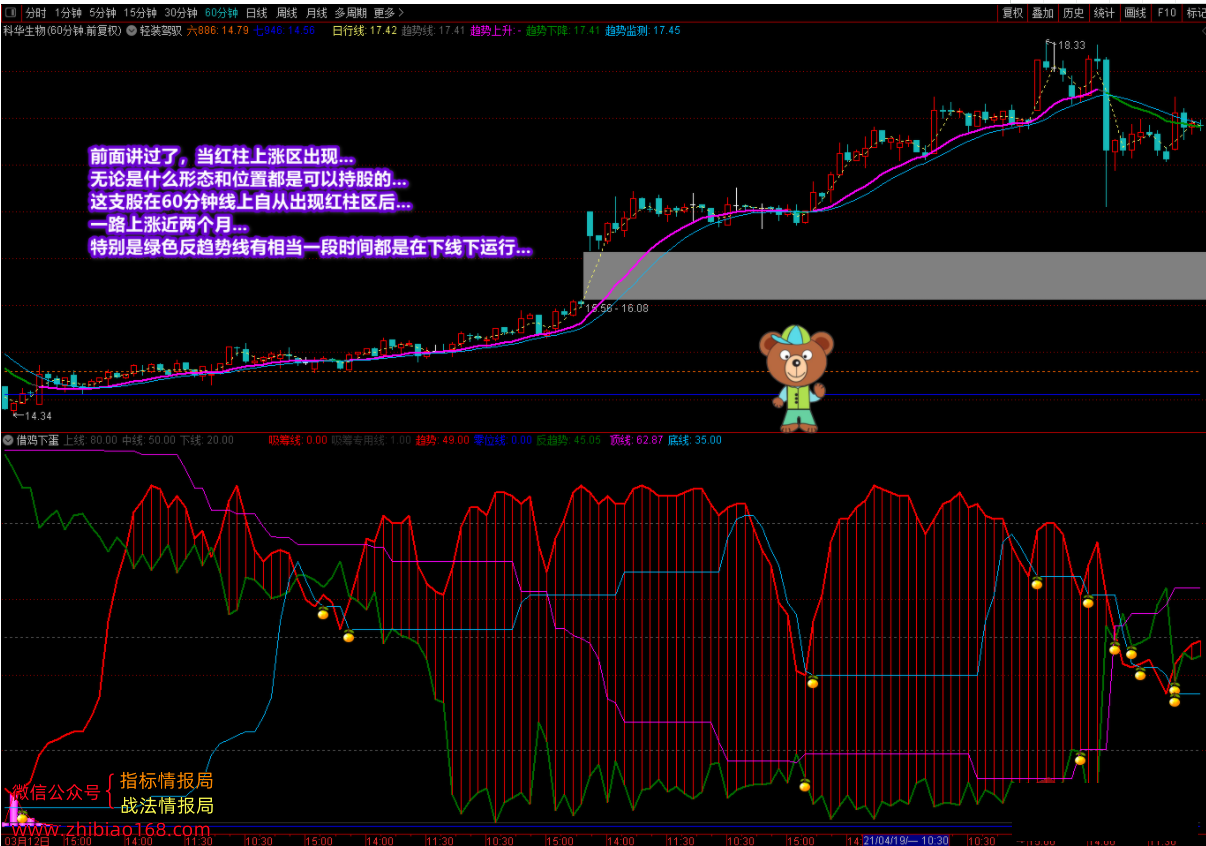Click the 趋势: 49.00 label

(442, 440)
